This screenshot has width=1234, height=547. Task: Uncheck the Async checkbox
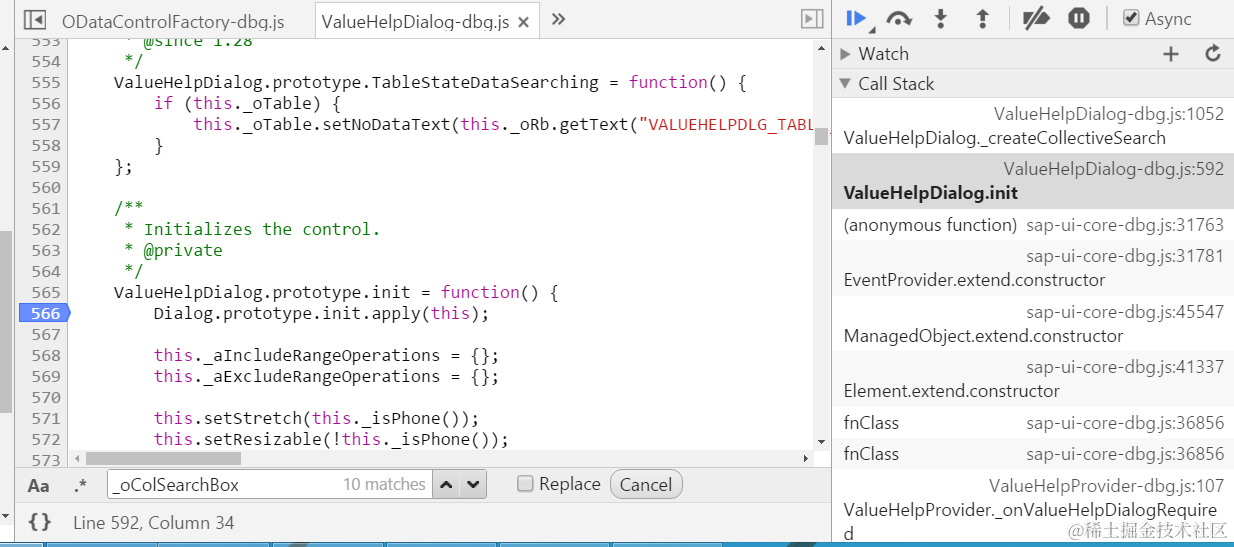point(1131,18)
